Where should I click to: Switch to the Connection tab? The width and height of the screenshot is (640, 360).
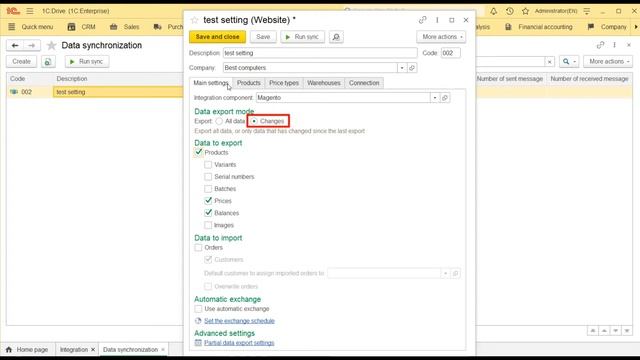coord(364,83)
